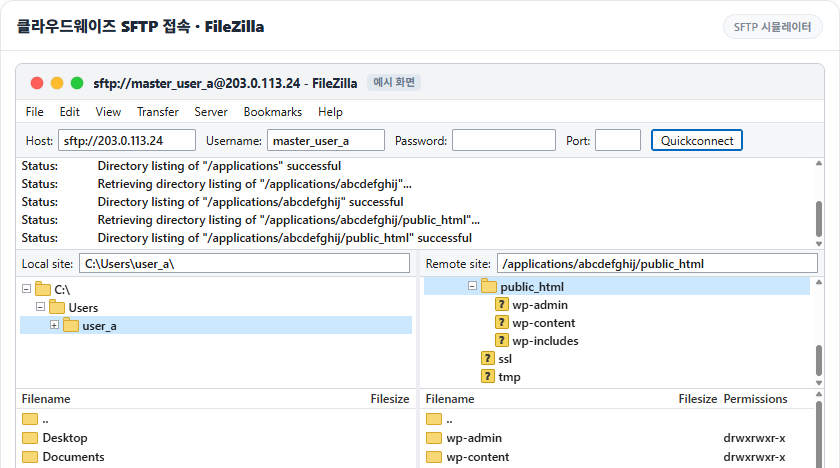Click the remote file list scrollbar up arrow
Image resolution: width=840 pixels, height=468 pixels.
[819, 395]
